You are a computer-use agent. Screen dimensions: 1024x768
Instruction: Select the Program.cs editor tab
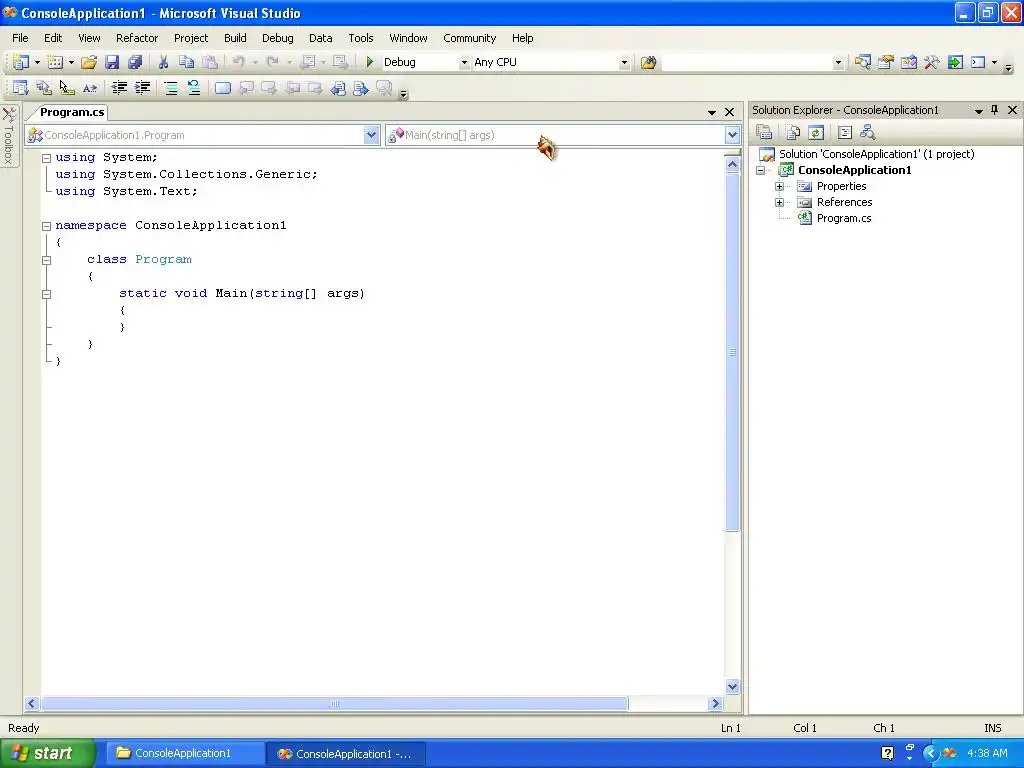point(72,112)
